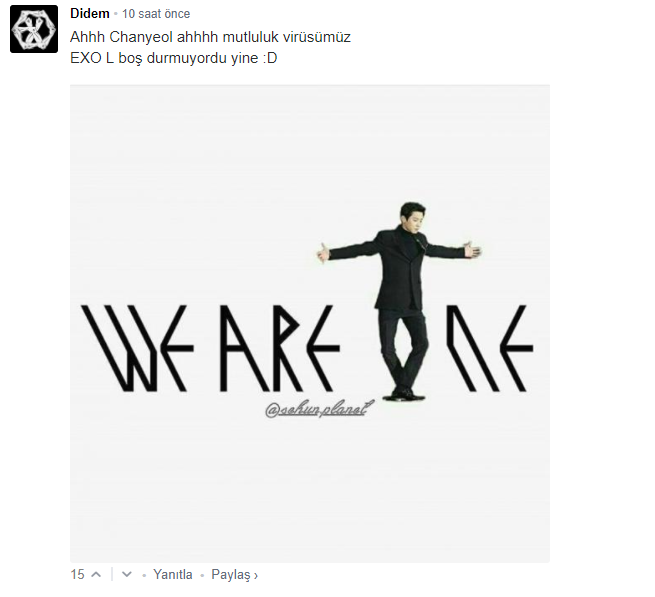655x597 pixels.
Task: Click the stylized "ARE" letters in the image
Action: click(x=280, y=348)
